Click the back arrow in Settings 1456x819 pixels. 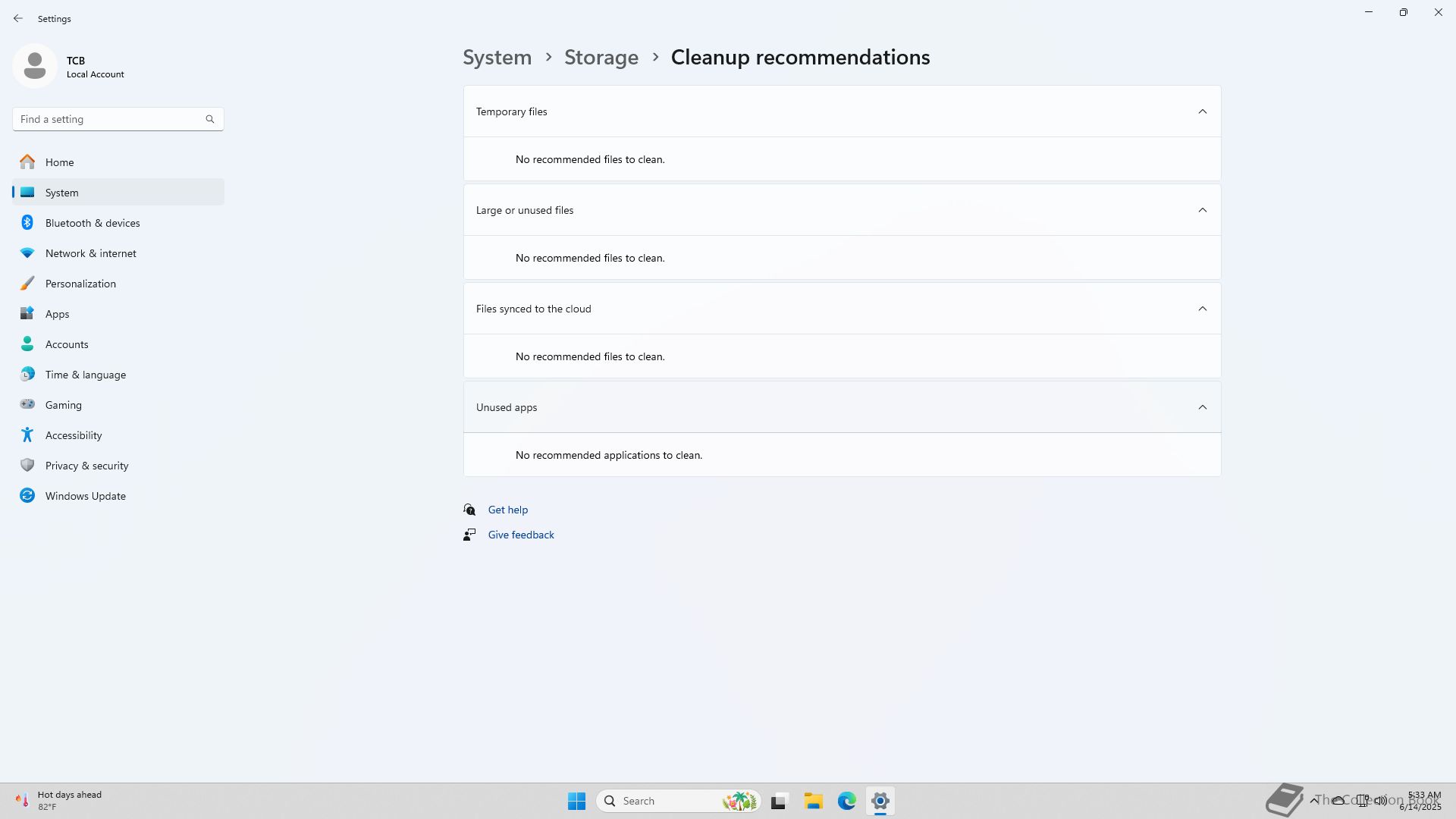tap(18, 18)
